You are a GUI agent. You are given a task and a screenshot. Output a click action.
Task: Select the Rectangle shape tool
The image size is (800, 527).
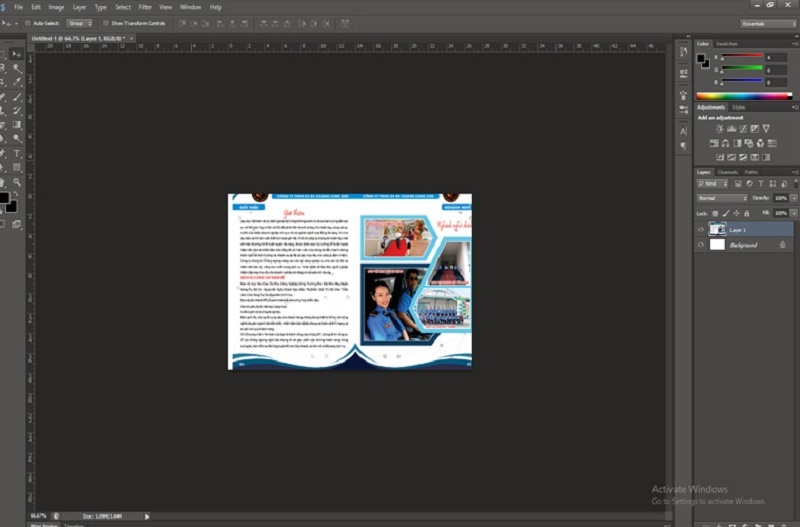click(x=17, y=167)
